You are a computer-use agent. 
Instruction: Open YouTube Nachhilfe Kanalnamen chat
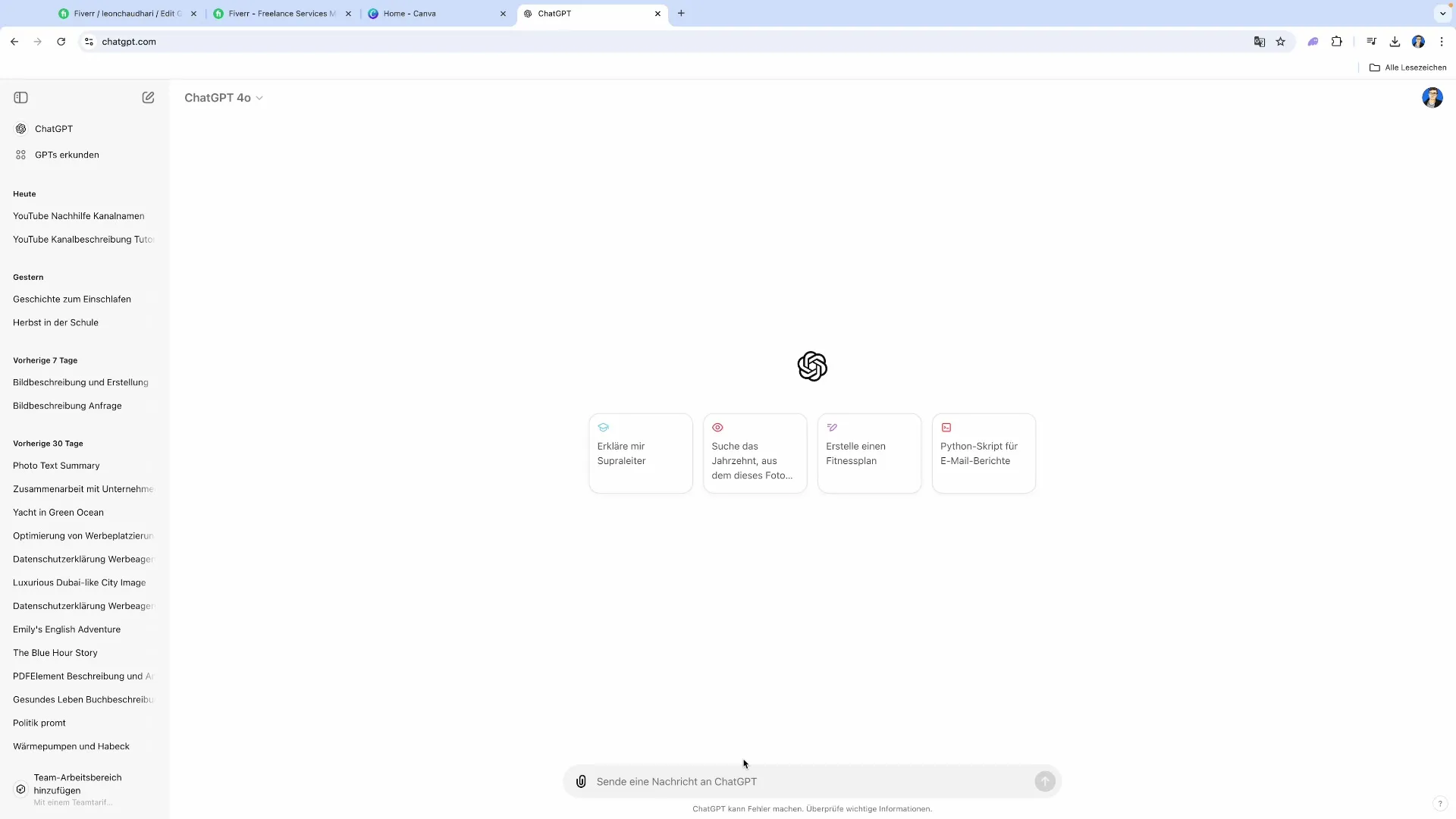coord(78,216)
